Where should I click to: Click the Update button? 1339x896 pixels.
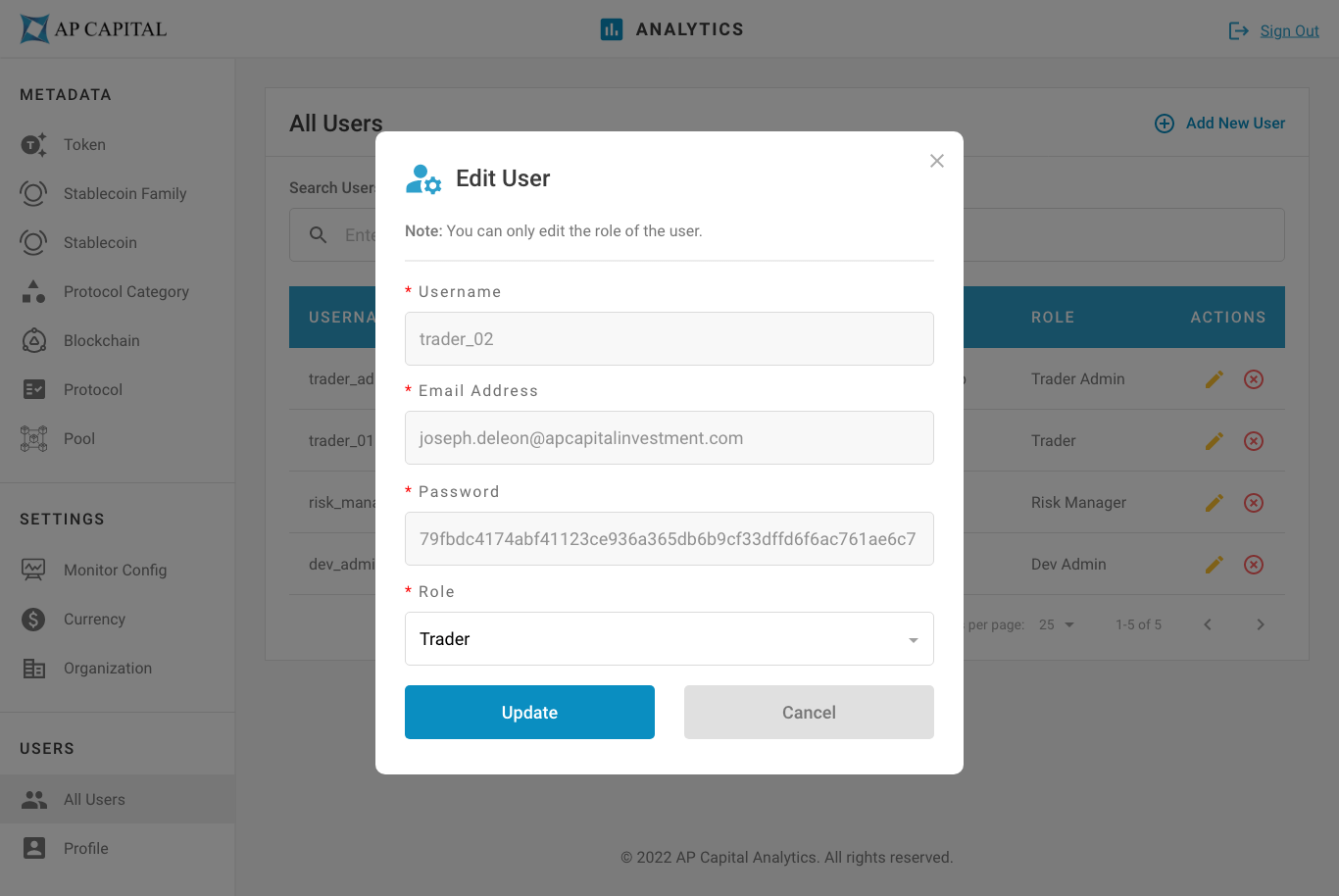coord(529,713)
